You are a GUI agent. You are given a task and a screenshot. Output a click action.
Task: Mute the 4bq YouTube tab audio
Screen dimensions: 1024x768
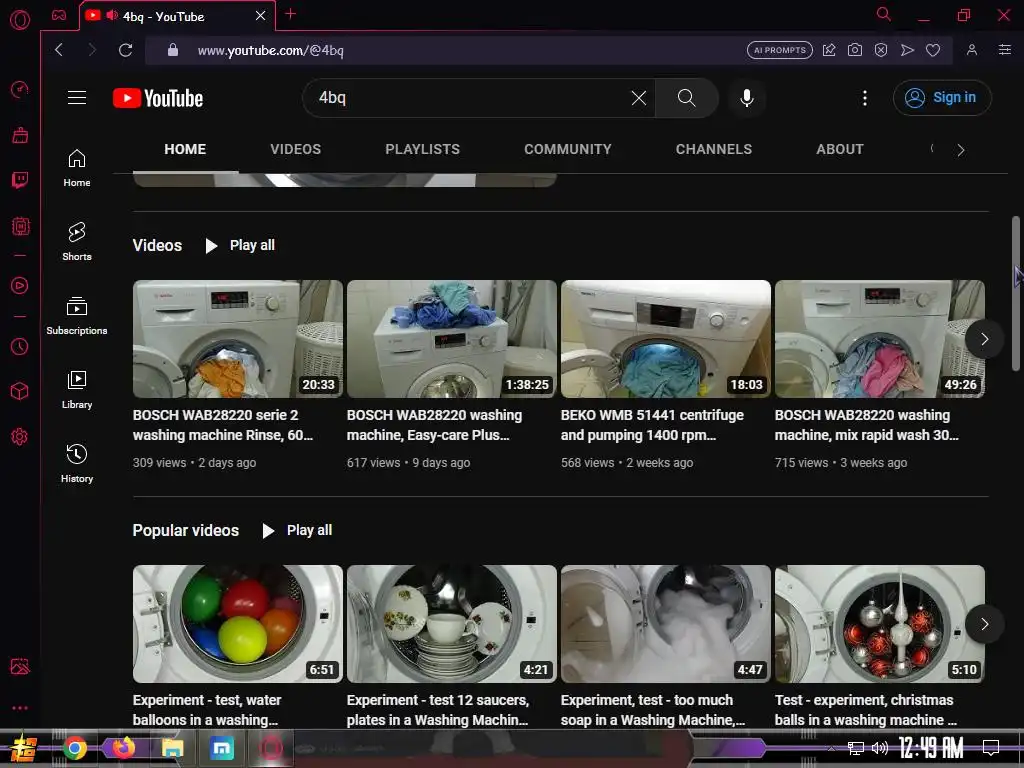click(x=112, y=16)
